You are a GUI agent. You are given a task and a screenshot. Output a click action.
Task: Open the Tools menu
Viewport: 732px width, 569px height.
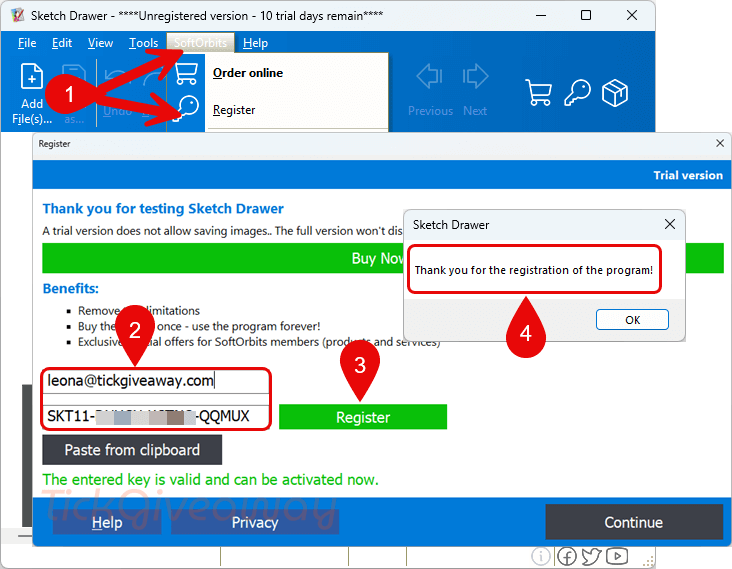click(143, 43)
